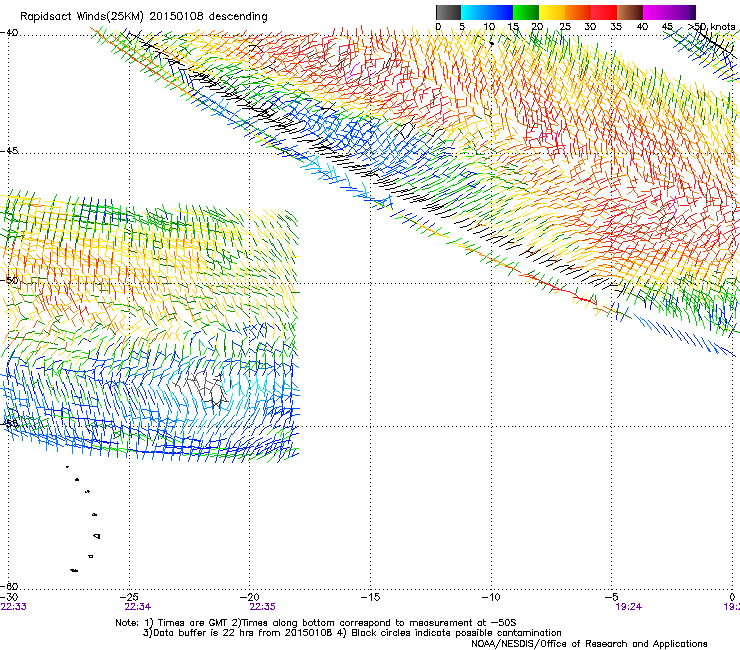
Task: Click the latitude axis label '-55'
Action: tap(9, 423)
